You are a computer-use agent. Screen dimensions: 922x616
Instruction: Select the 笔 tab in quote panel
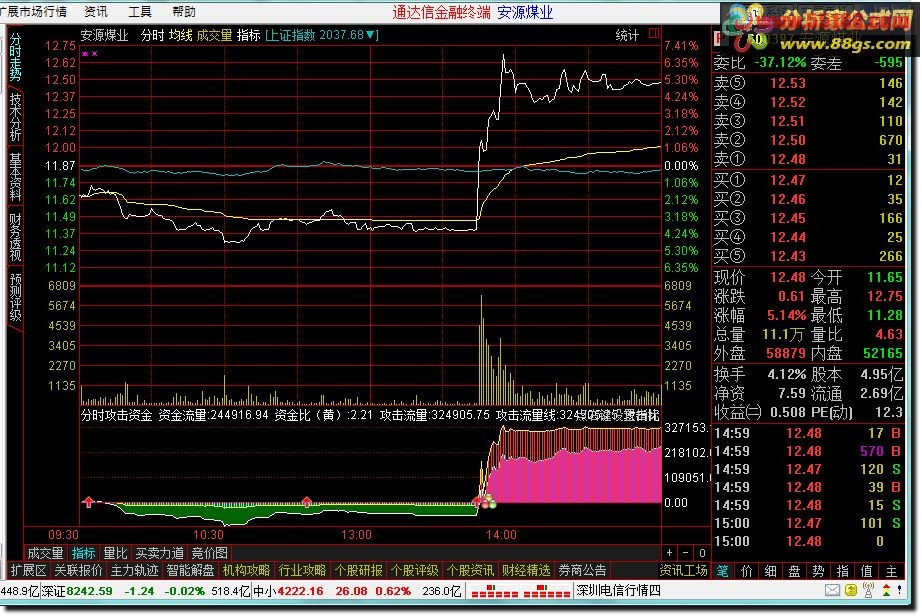click(x=723, y=571)
